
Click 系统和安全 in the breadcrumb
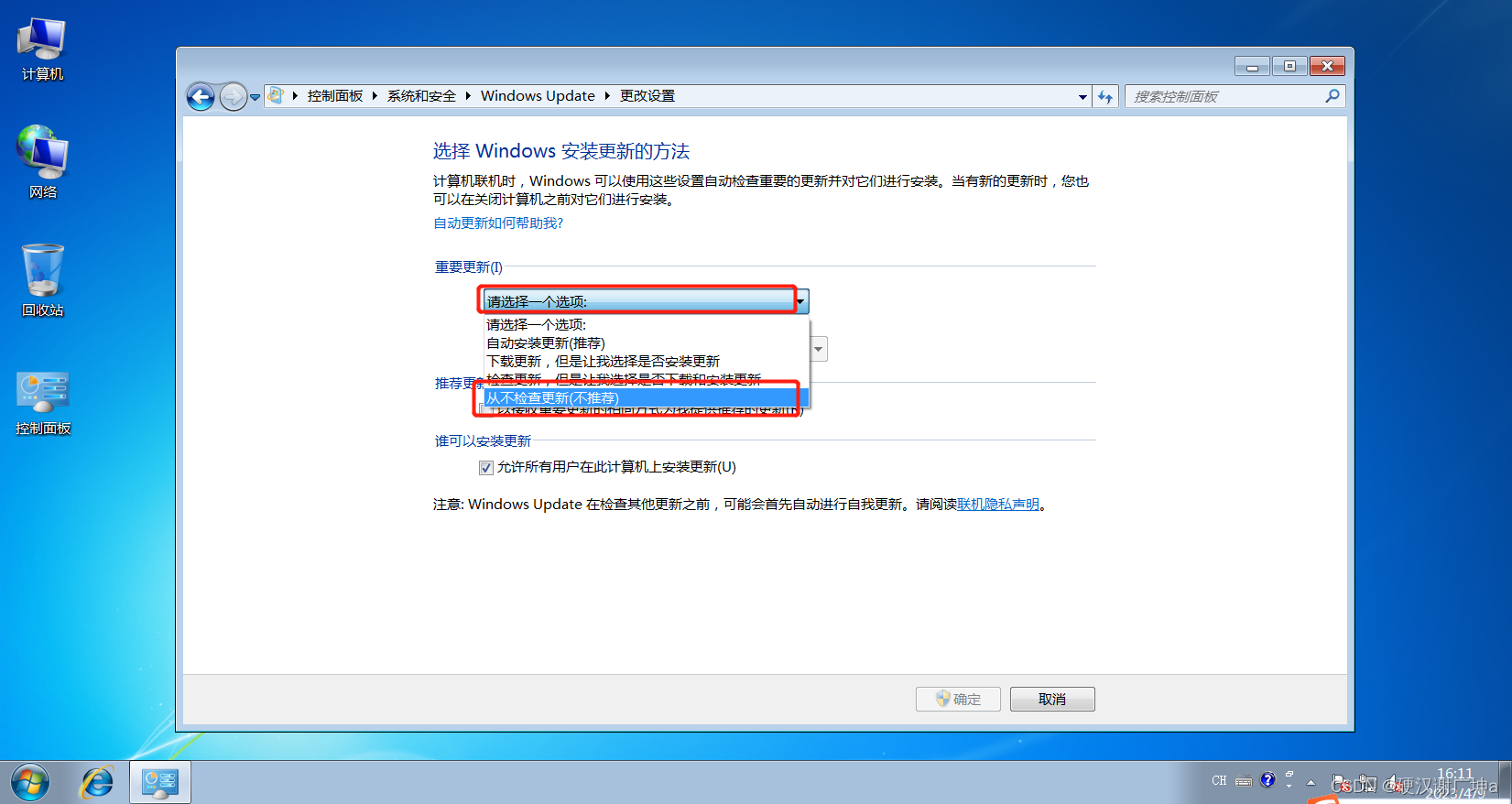coord(421,96)
